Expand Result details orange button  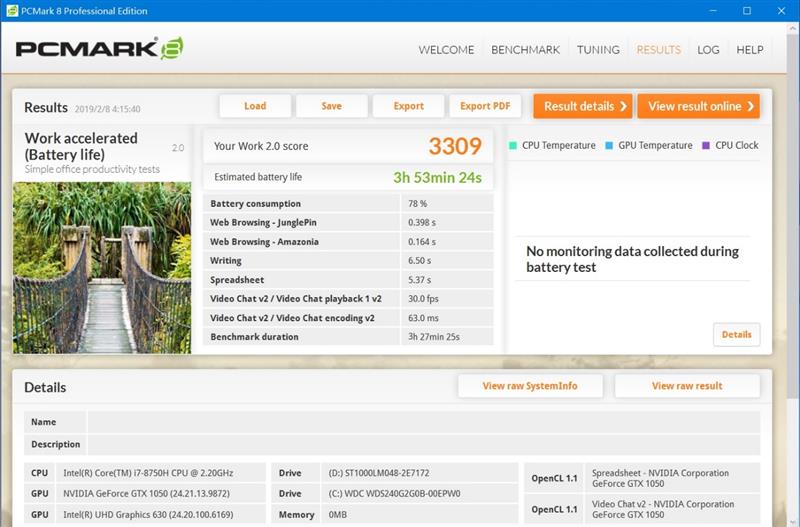click(583, 106)
